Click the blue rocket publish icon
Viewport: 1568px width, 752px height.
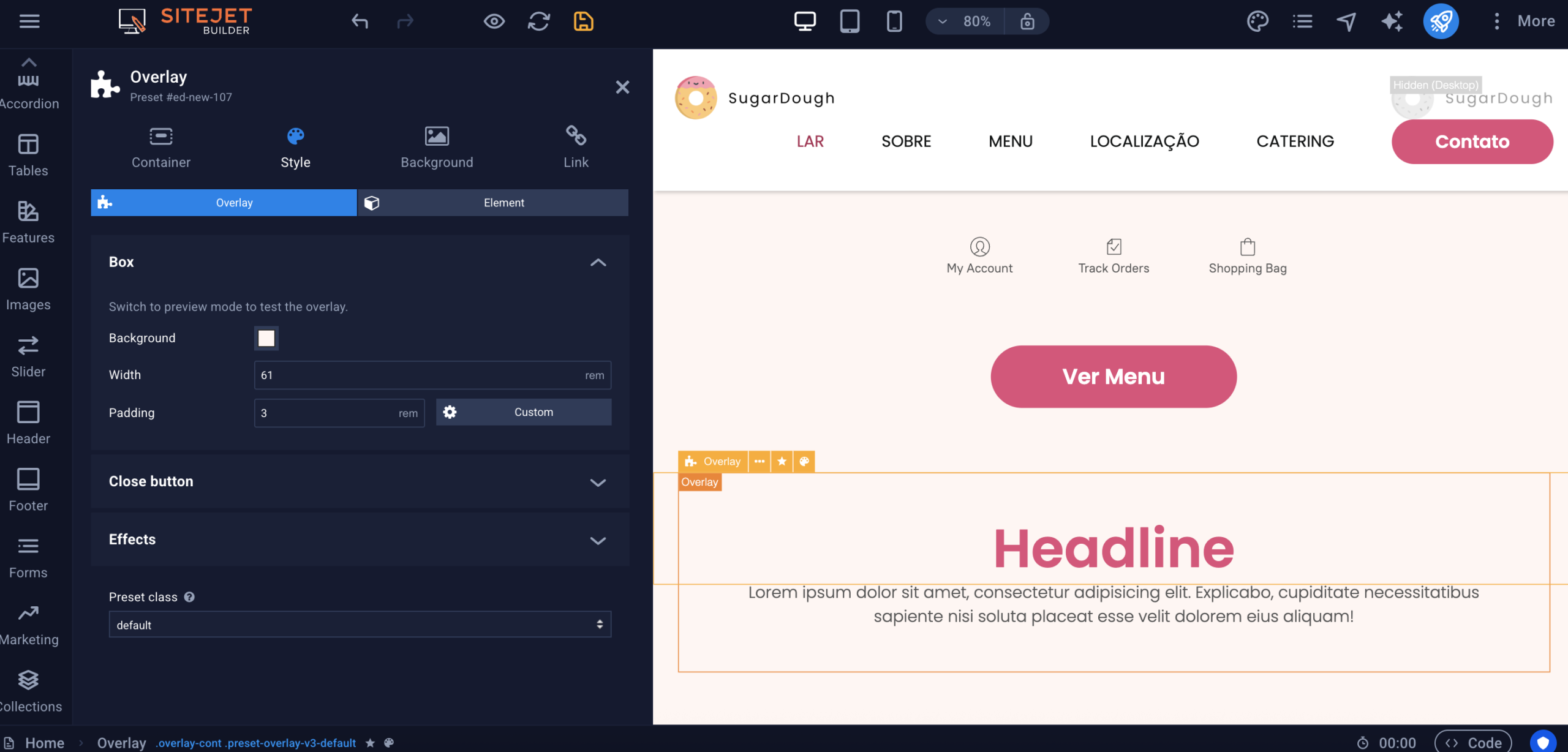point(1440,21)
